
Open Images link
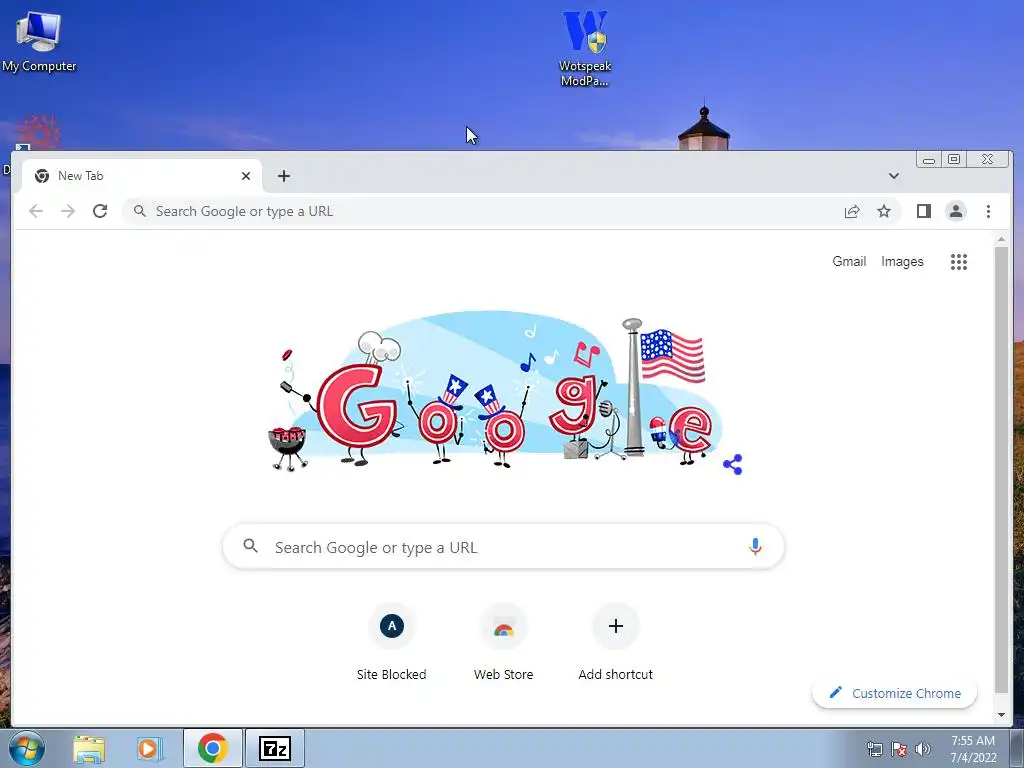pos(902,261)
